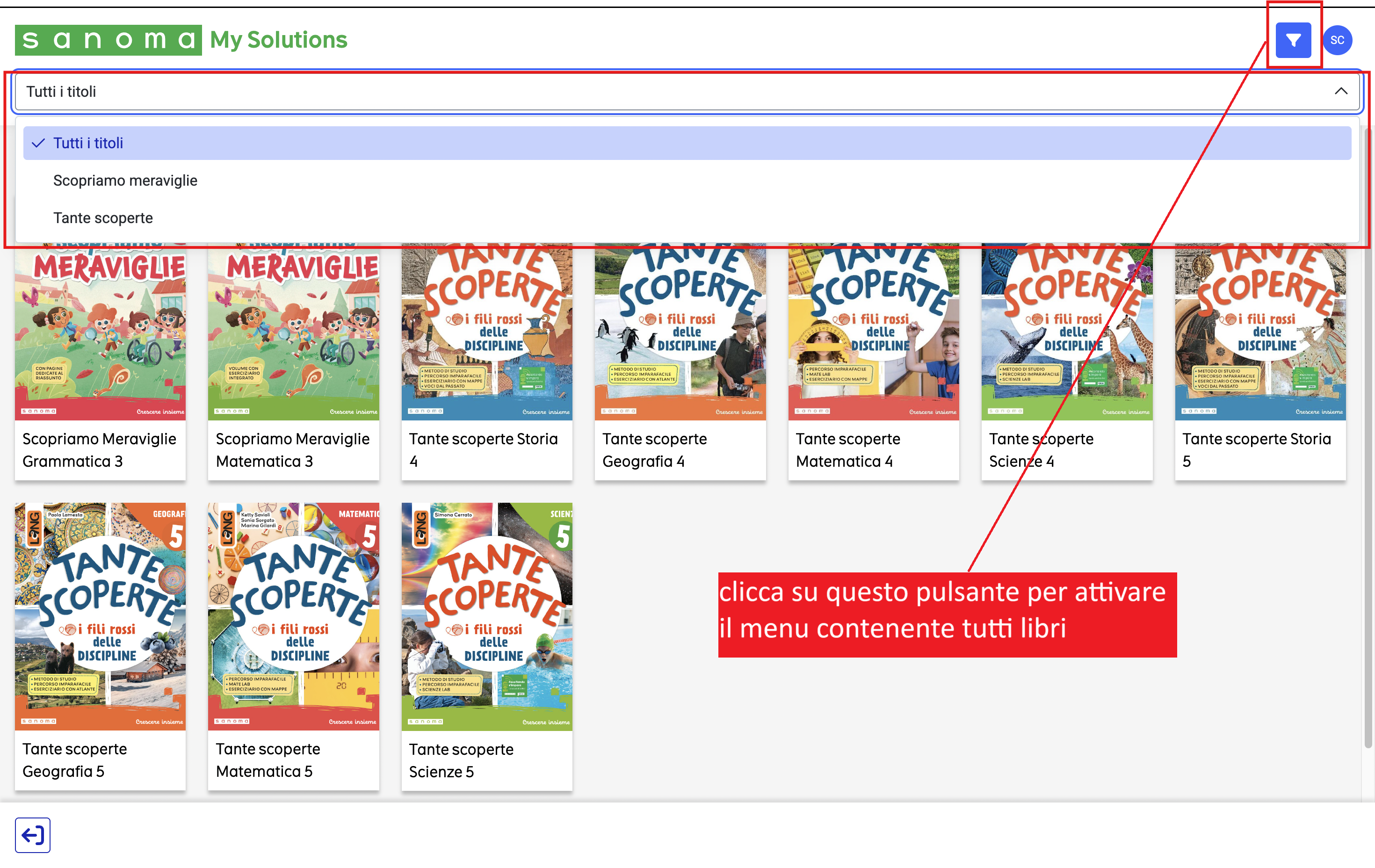
Task: Click the Tante scoperte Scienze 4 title
Action: pyautogui.click(x=1041, y=450)
